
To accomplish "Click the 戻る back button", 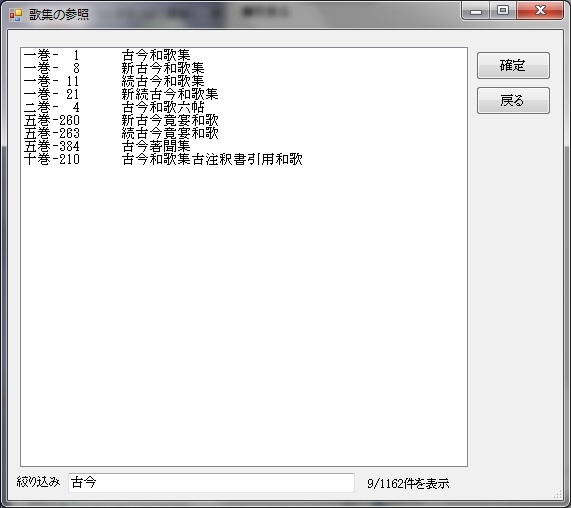I will pos(513,101).
